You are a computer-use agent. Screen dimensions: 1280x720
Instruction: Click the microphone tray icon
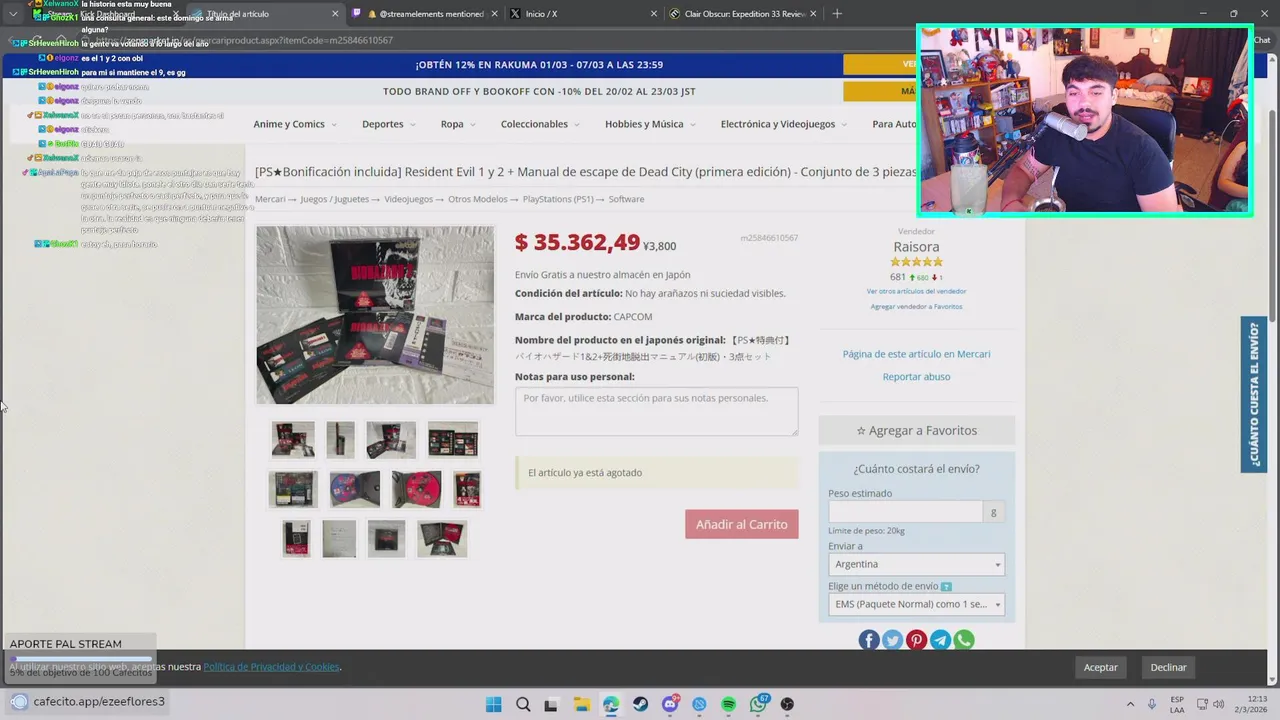point(1152,704)
